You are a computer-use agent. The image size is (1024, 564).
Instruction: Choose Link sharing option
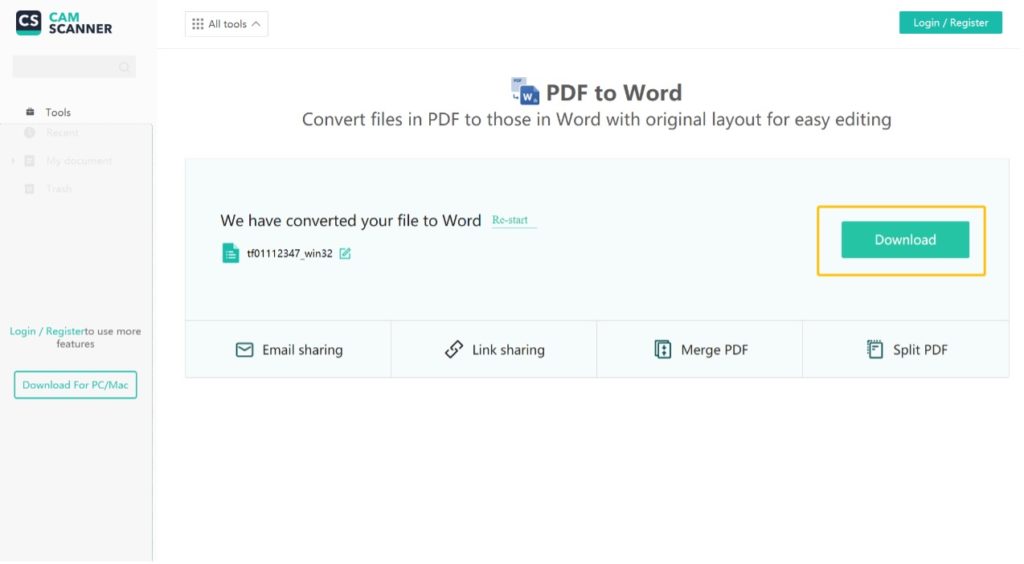(494, 350)
